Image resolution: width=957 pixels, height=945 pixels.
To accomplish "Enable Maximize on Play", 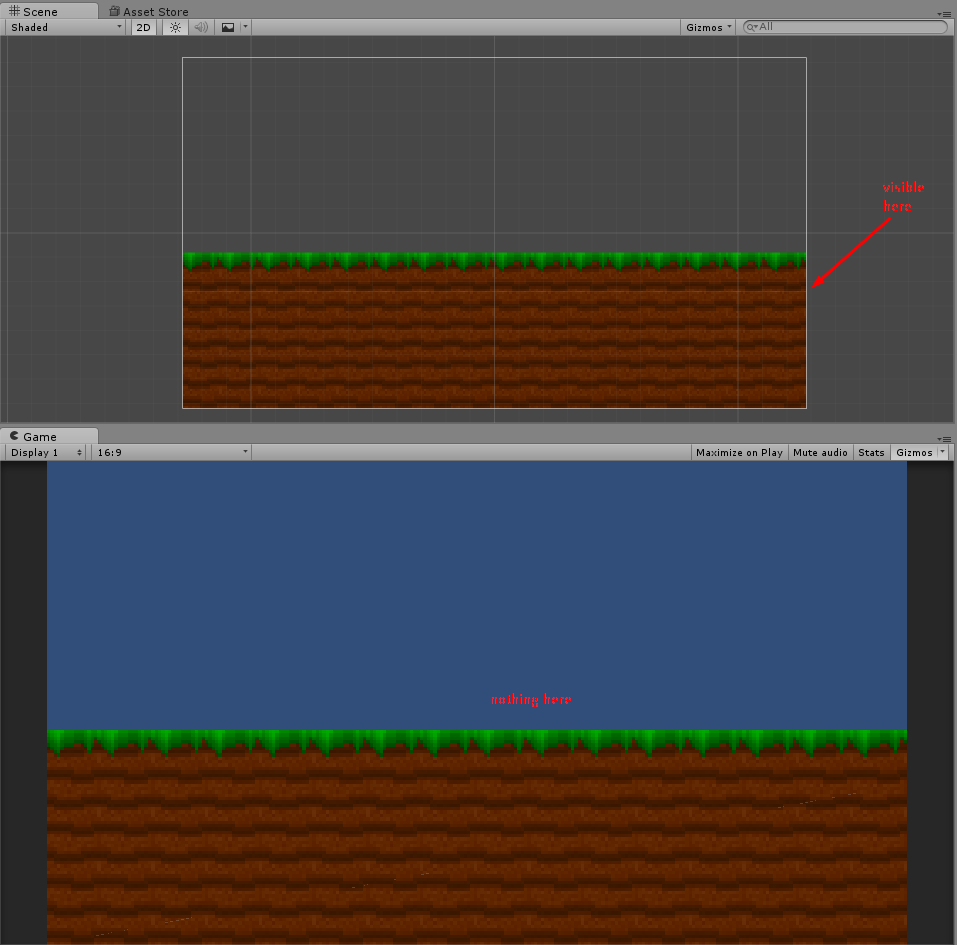I will click(x=739, y=452).
